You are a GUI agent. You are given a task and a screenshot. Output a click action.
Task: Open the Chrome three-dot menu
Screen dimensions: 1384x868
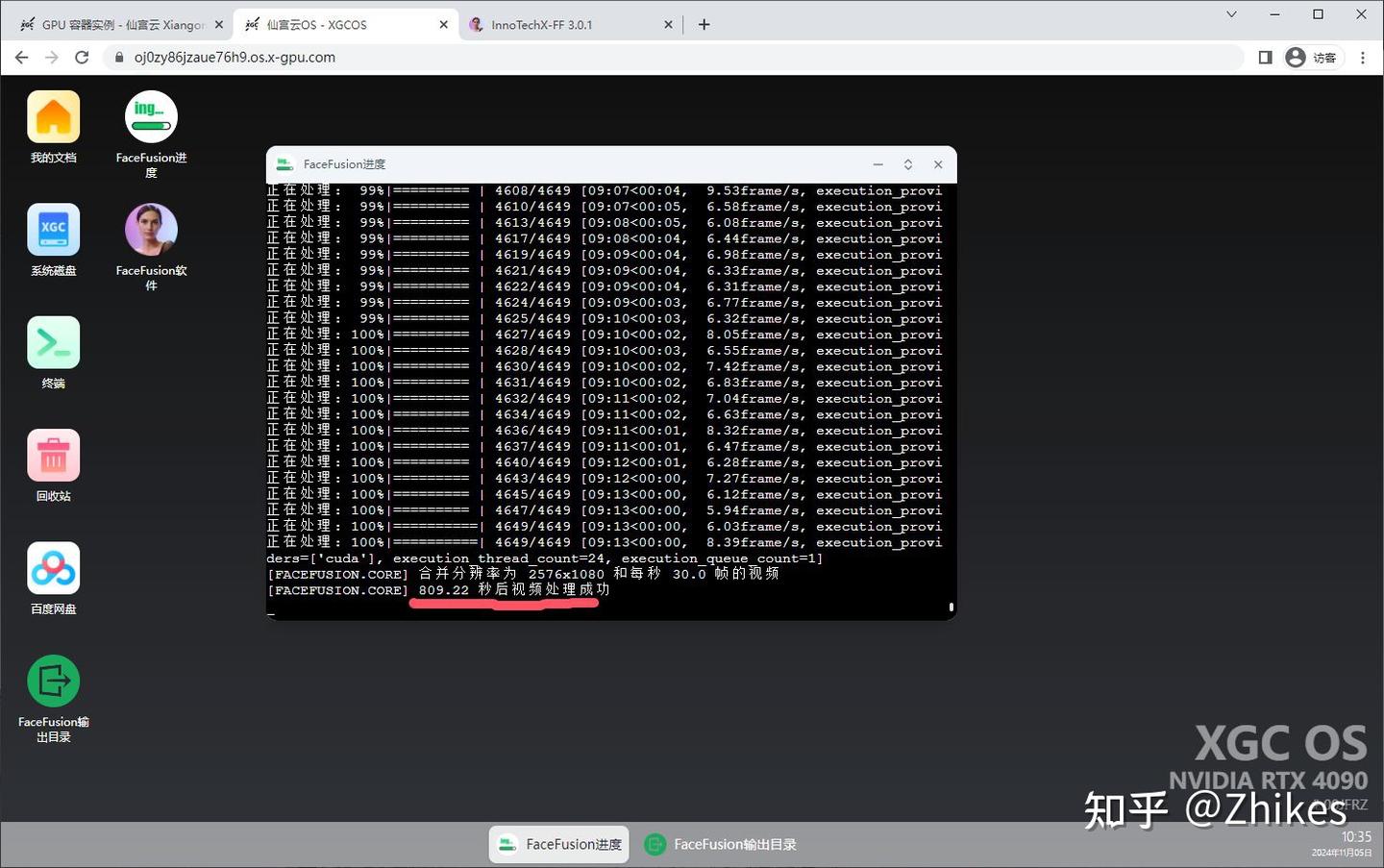point(1363,58)
